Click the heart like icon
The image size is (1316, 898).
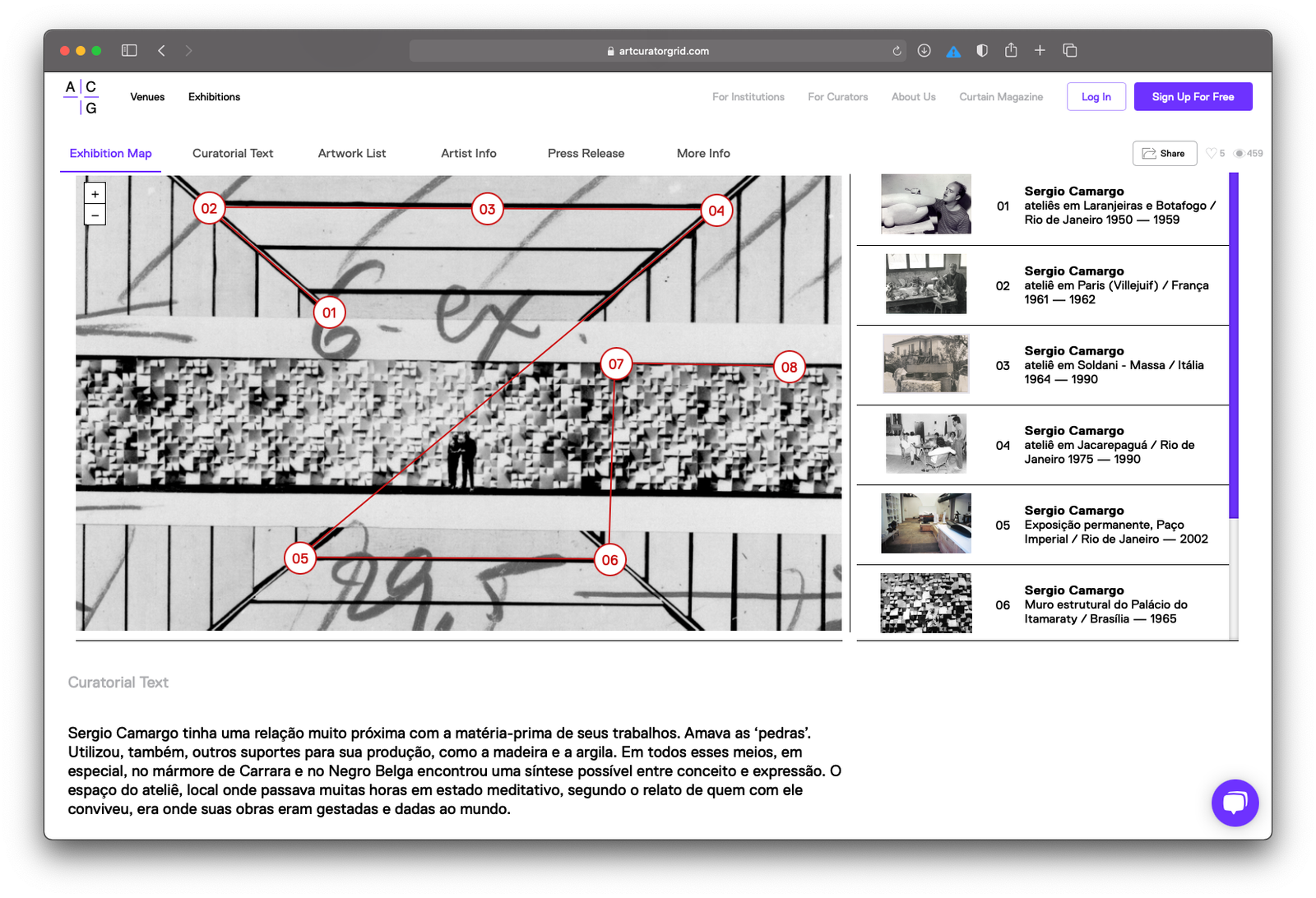click(x=1211, y=154)
